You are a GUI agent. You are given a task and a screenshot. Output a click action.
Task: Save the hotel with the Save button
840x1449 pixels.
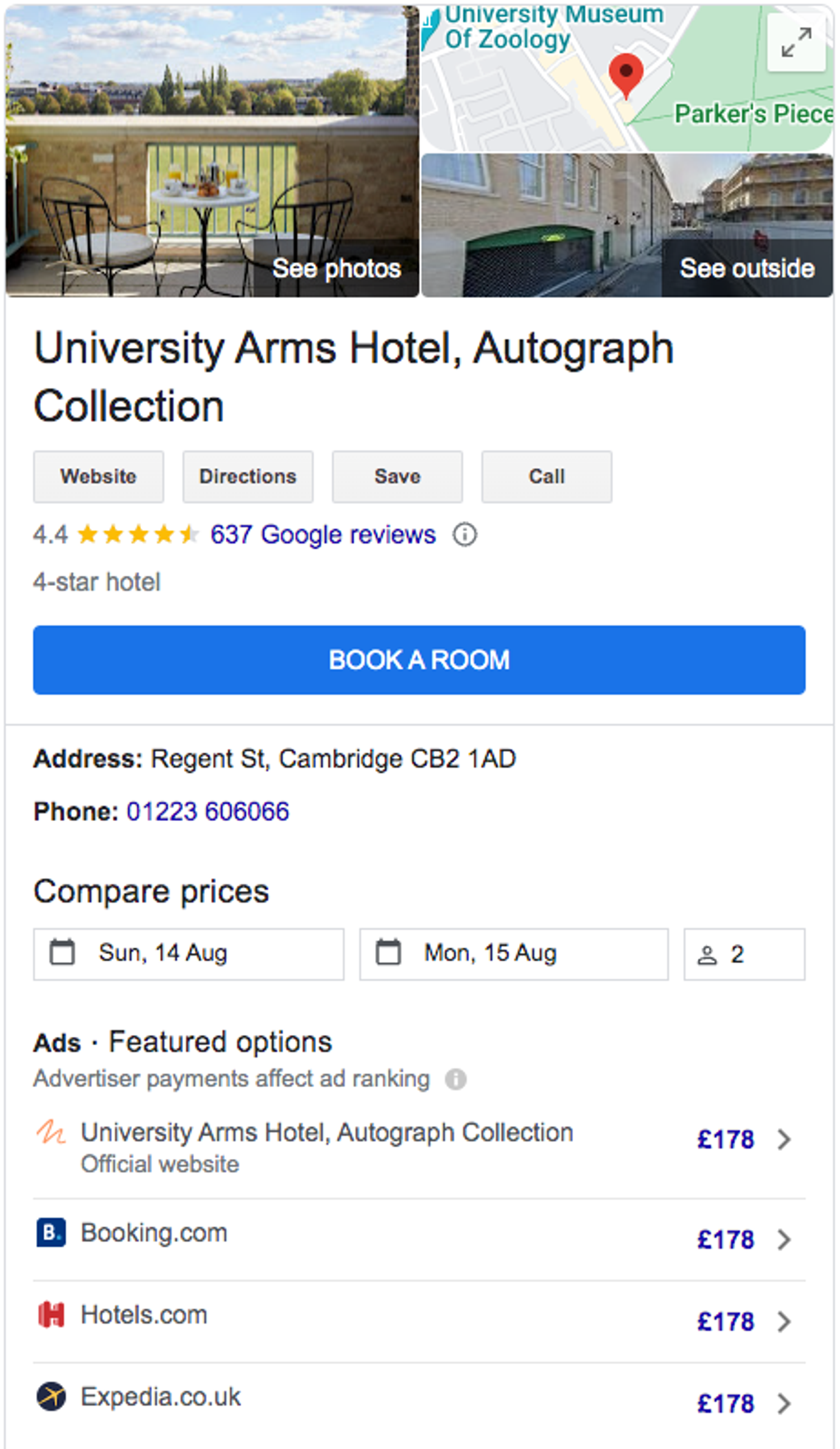click(x=397, y=477)
